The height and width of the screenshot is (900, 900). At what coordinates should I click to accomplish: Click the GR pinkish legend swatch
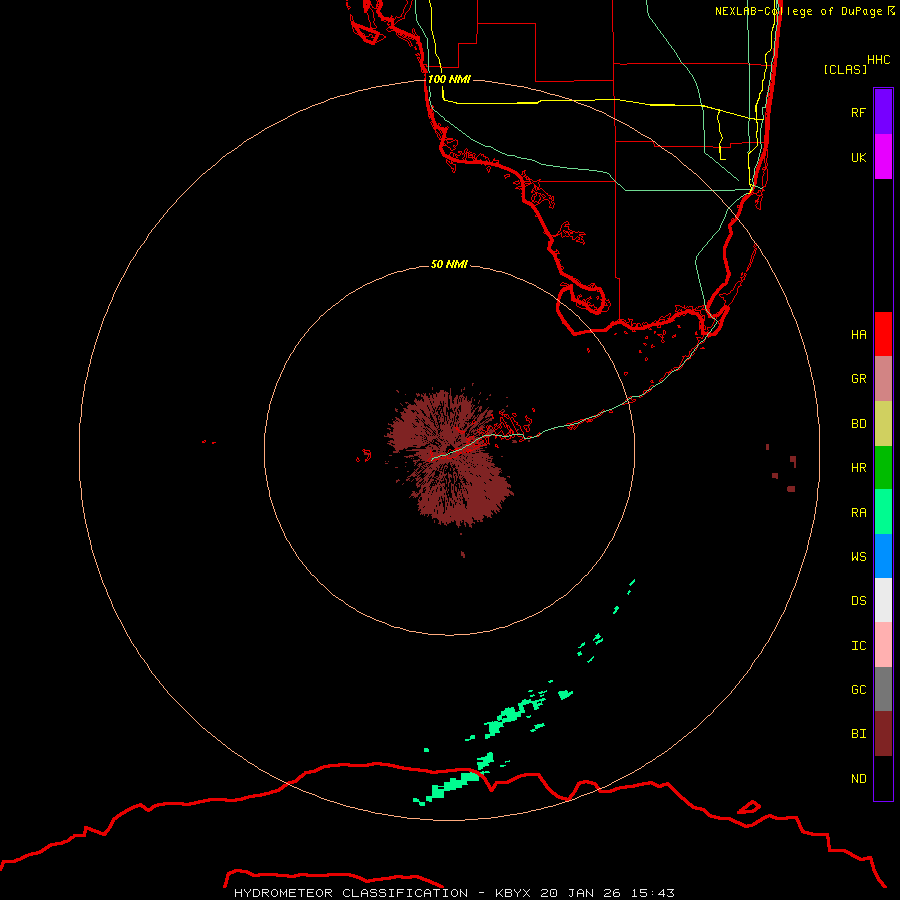tap(883, 379)
